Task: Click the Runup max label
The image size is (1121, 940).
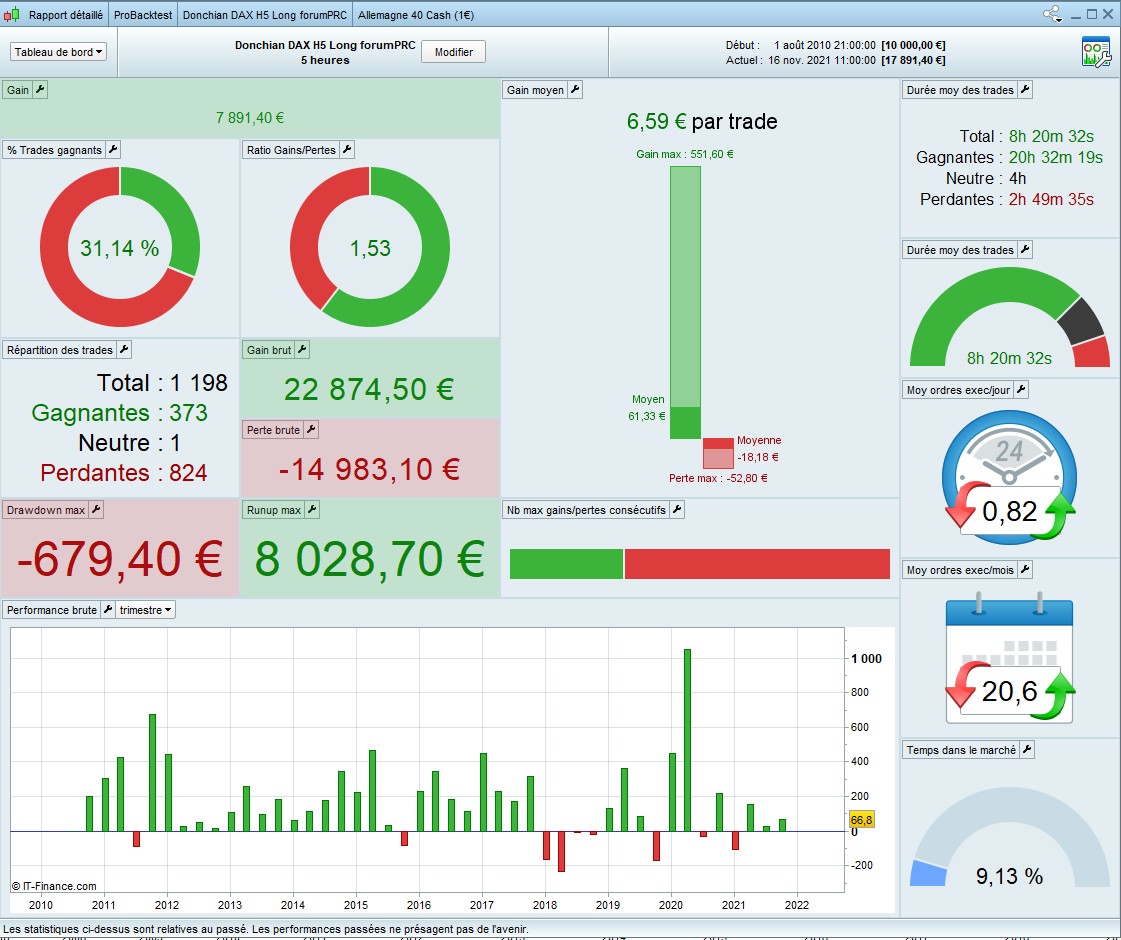Action: (x=274, y=510)
